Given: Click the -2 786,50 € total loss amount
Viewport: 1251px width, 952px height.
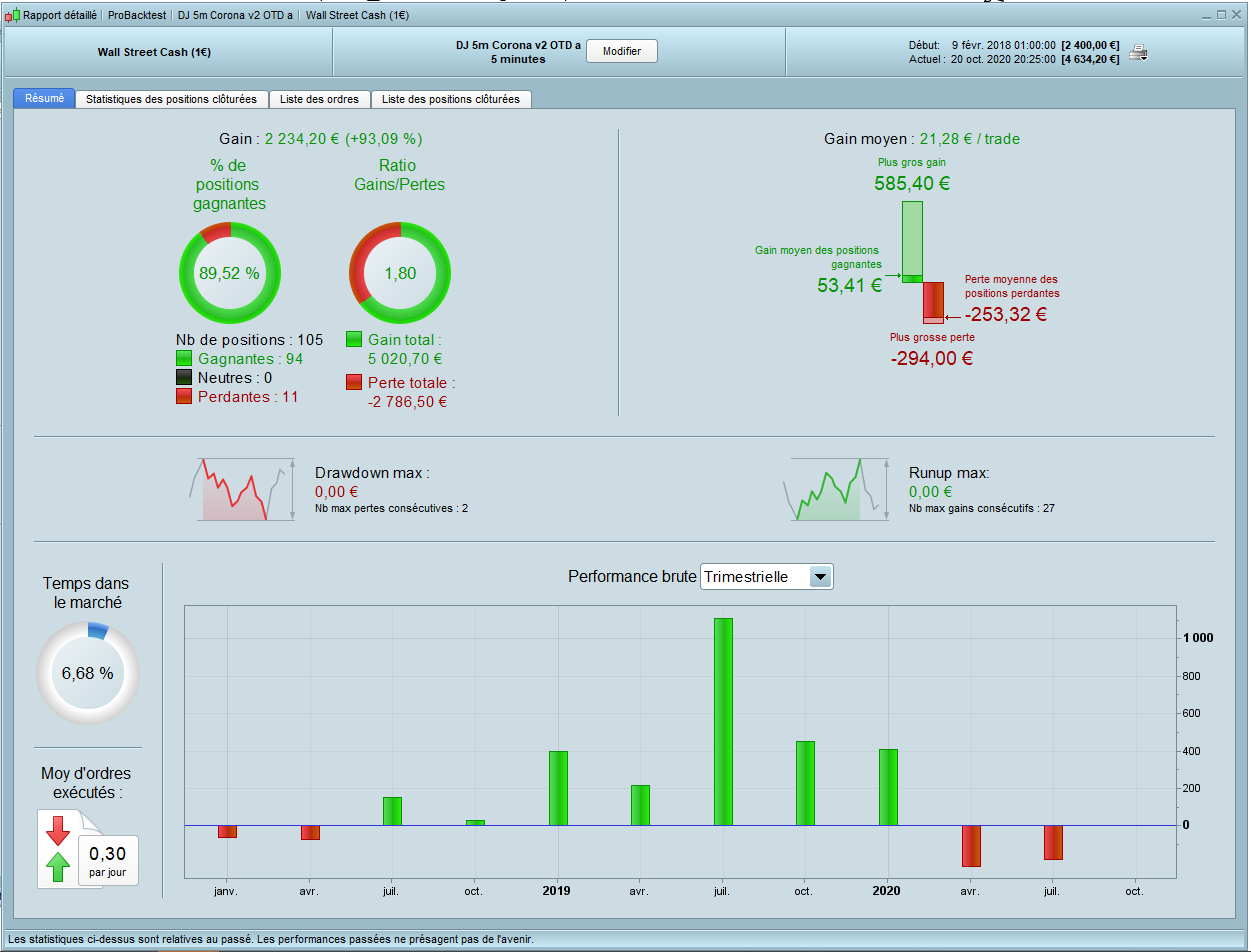Looking at the screenshot, I should (x=407, y=402).
